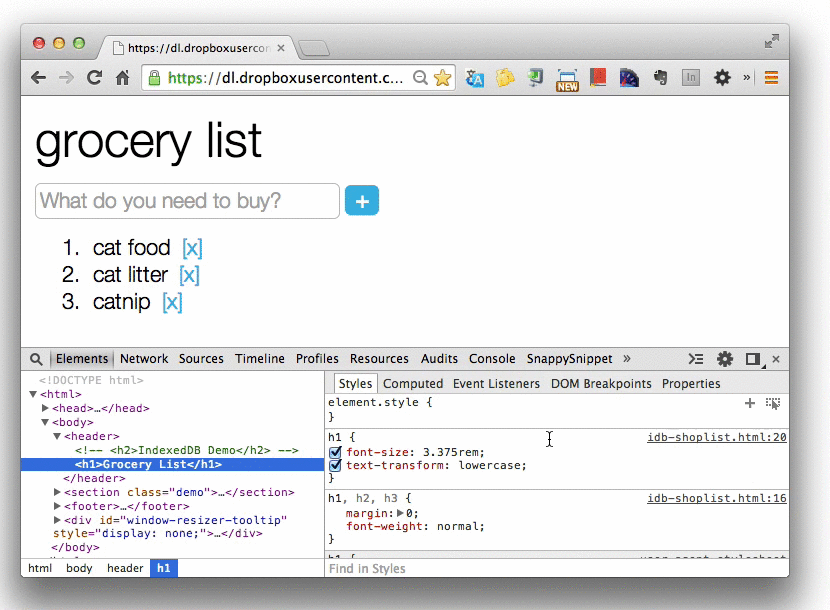
Task: Open DevTools settings gear
Action: 724,359
